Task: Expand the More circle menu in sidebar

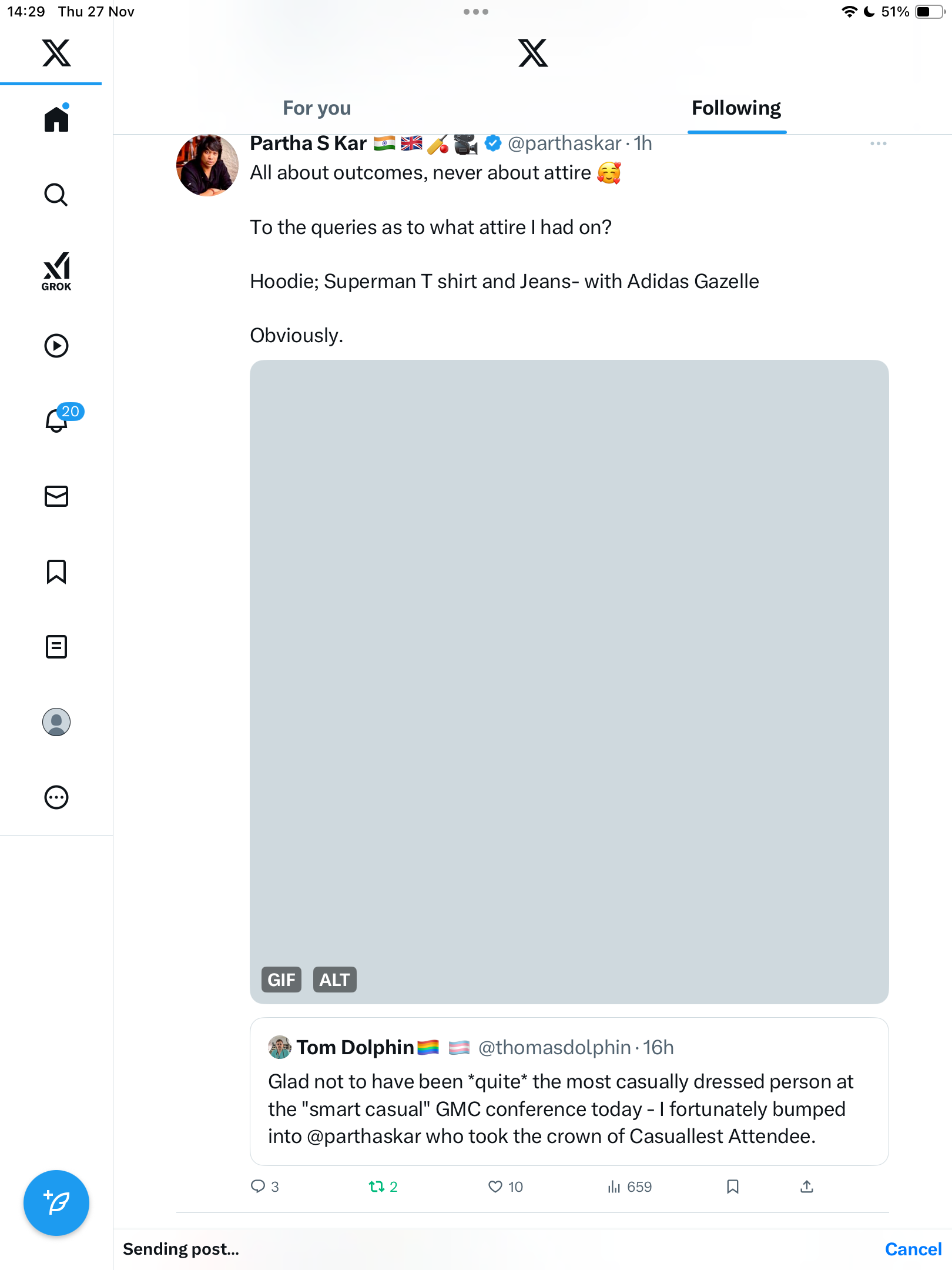Action: click(x=56, y=797)
